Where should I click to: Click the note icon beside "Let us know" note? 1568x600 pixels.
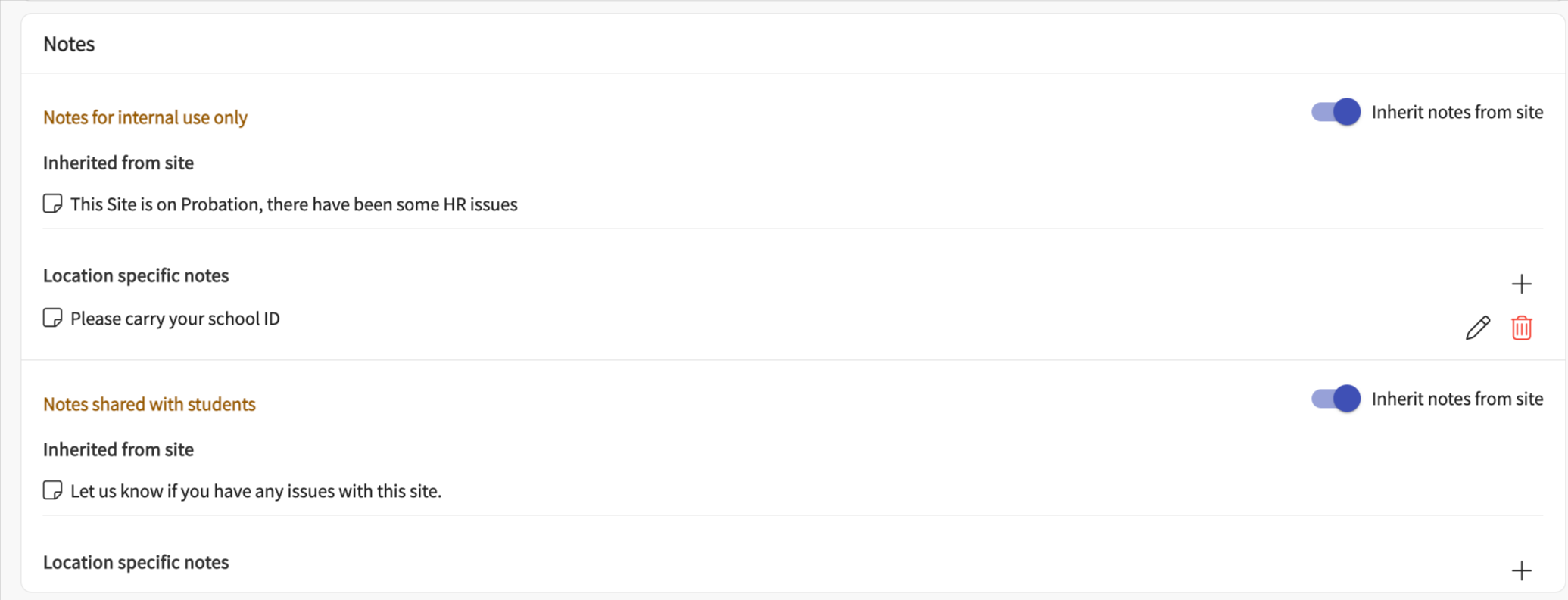[x=52, y=490]
